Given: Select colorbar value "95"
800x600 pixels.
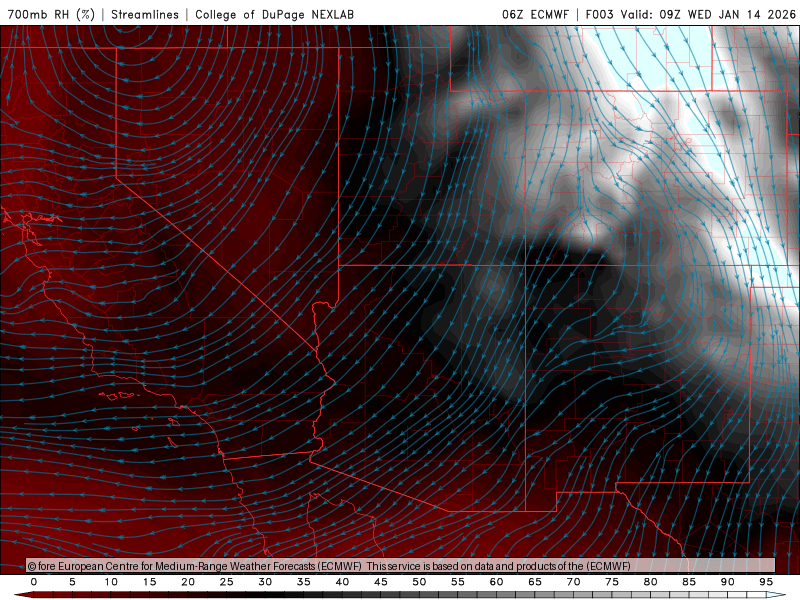Looking at the screenshot, I should (766, 582).
